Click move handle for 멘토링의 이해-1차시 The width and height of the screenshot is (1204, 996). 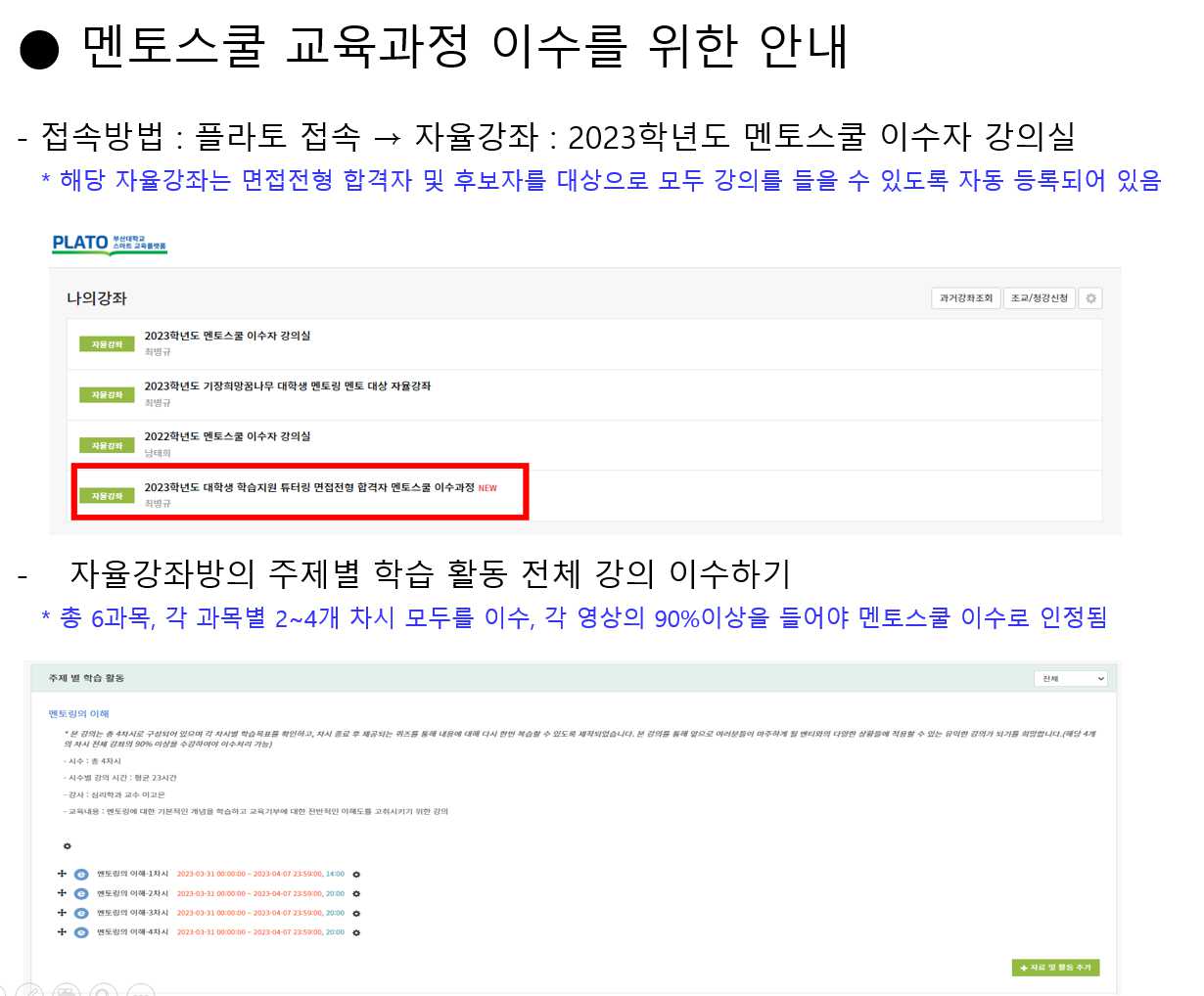click(x=62, y=874)
